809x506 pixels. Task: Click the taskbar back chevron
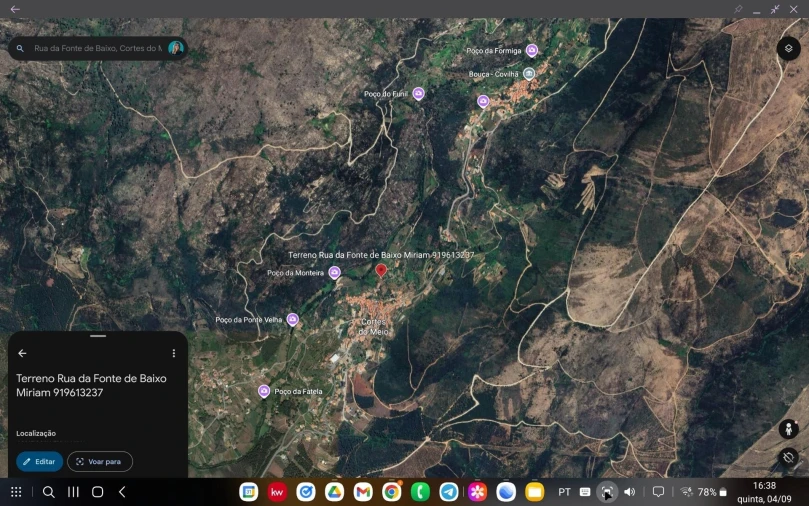click(122, 492)
